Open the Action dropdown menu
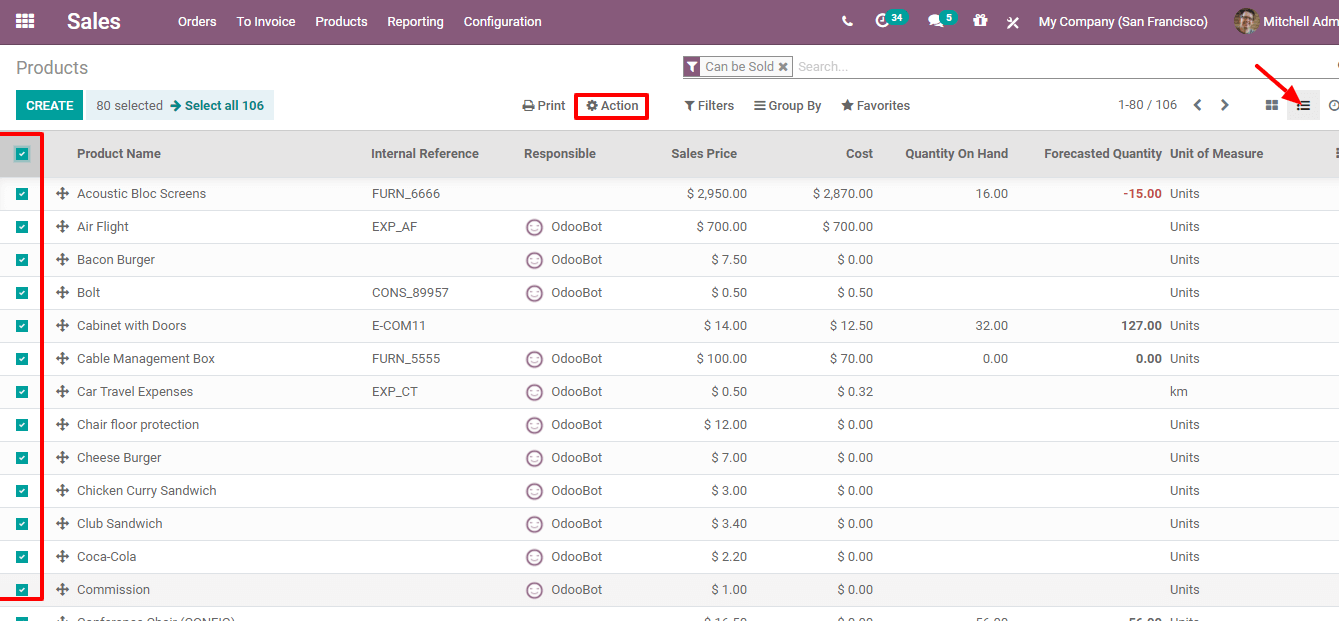Image resolution: width=1339 pixels, height=621 pixels. tap(612, 106)
